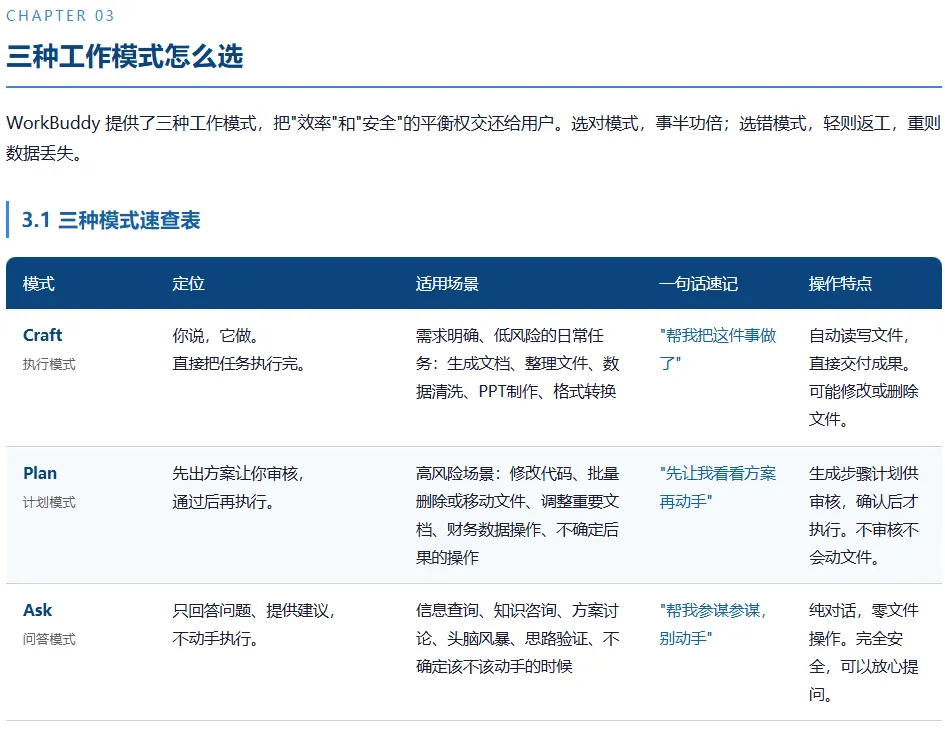Click the 'Craft' mode name
Viewport: 945px width, 729px height.
(x=42, y=335)
